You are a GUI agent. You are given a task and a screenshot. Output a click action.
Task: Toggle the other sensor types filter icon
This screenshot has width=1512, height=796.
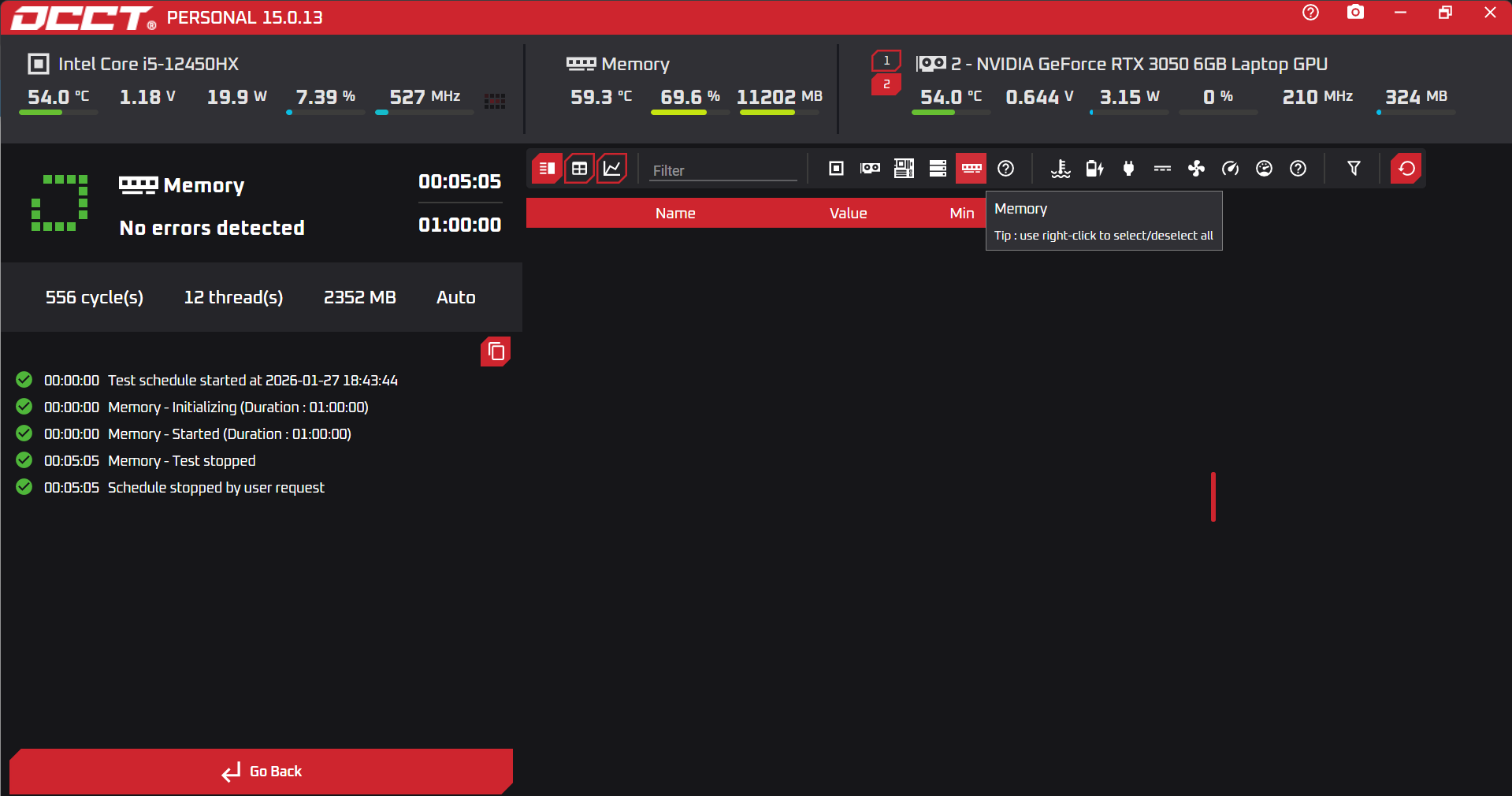tap(1298, 169)
